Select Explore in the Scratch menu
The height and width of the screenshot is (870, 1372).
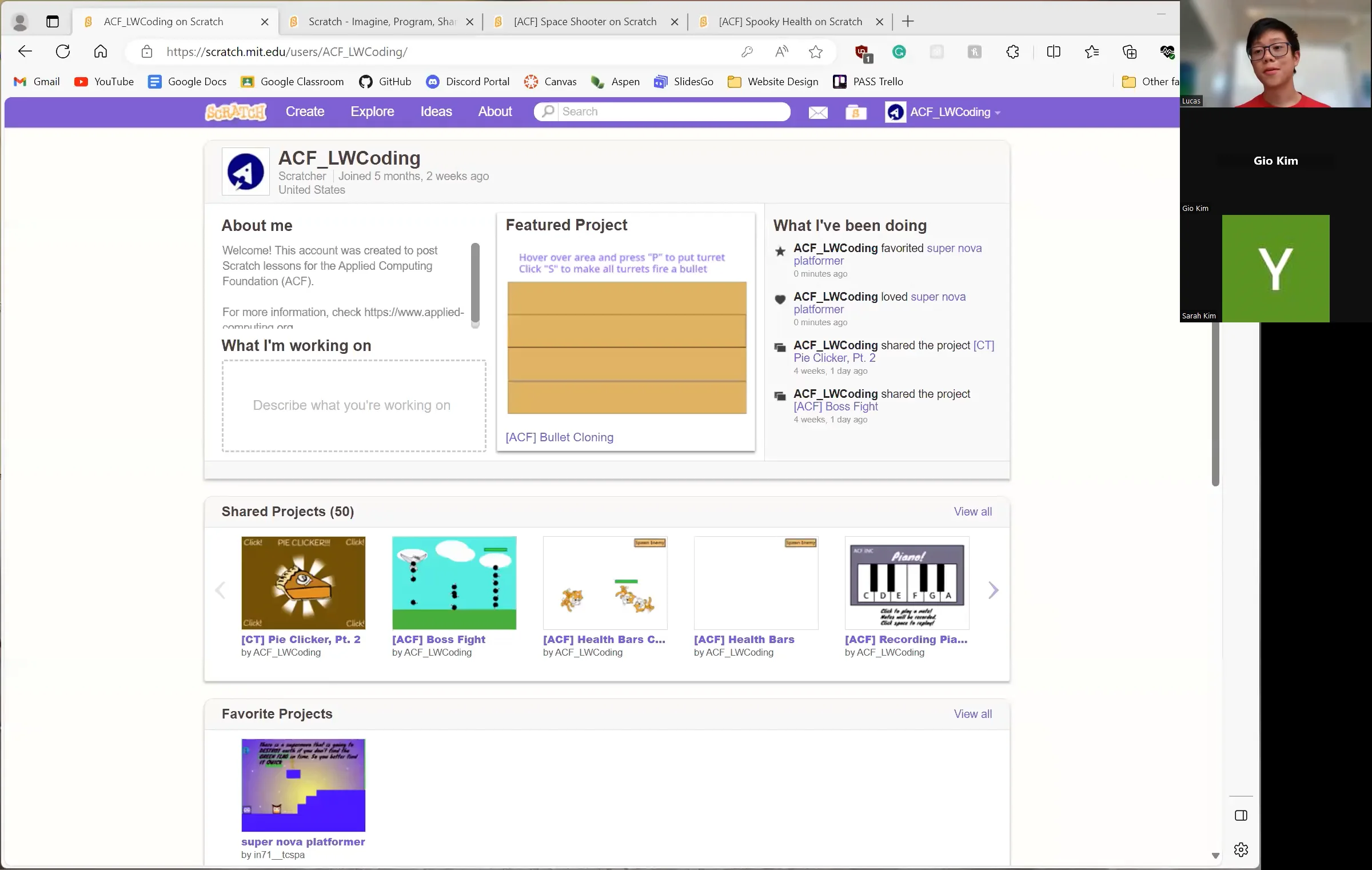(x=372, y=111)
